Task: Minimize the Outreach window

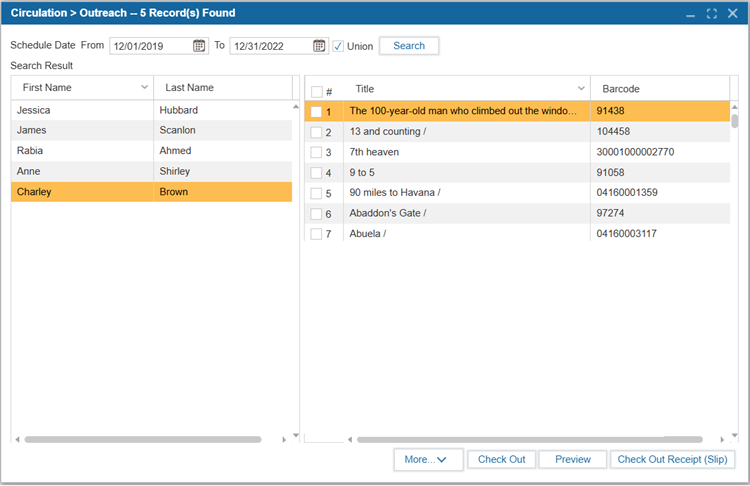Action: pos(690,14)
